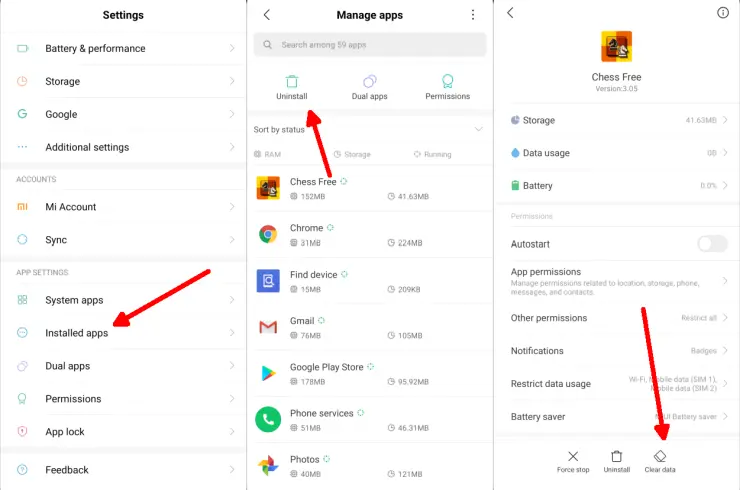Tap the Permissions ribbon icon in Settings list
The height and width of the screenshot is (490, 740).
22,398
